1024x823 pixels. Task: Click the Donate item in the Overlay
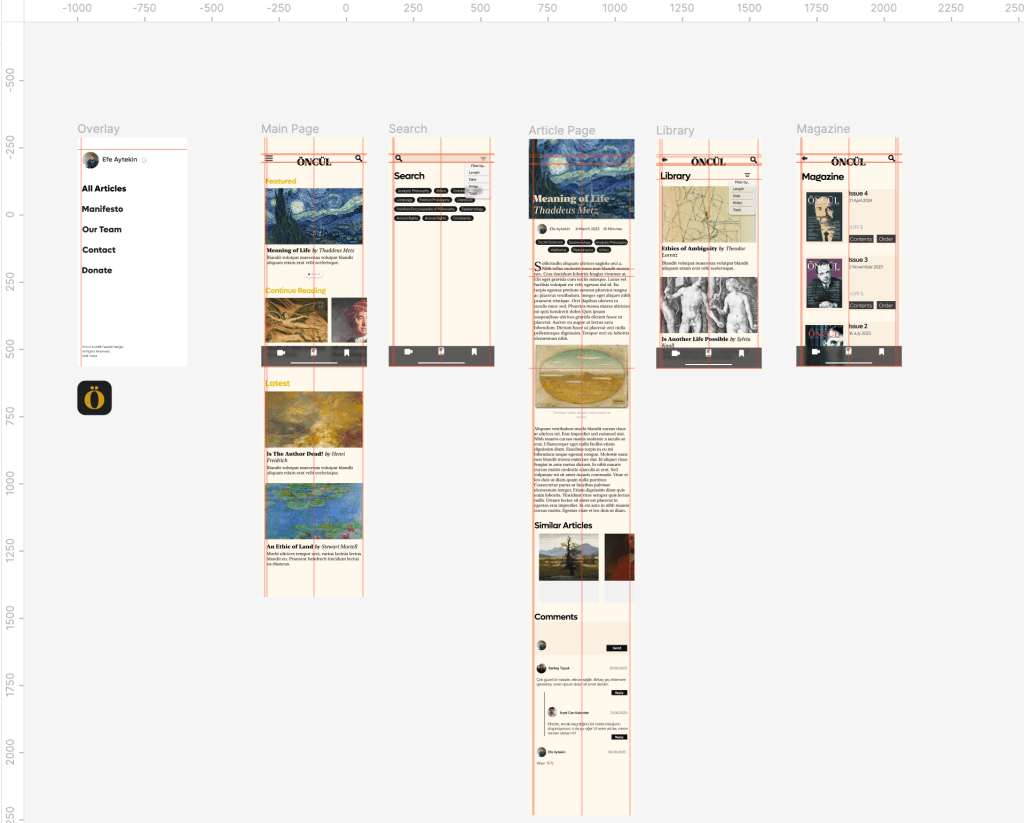tap(97, 270)
